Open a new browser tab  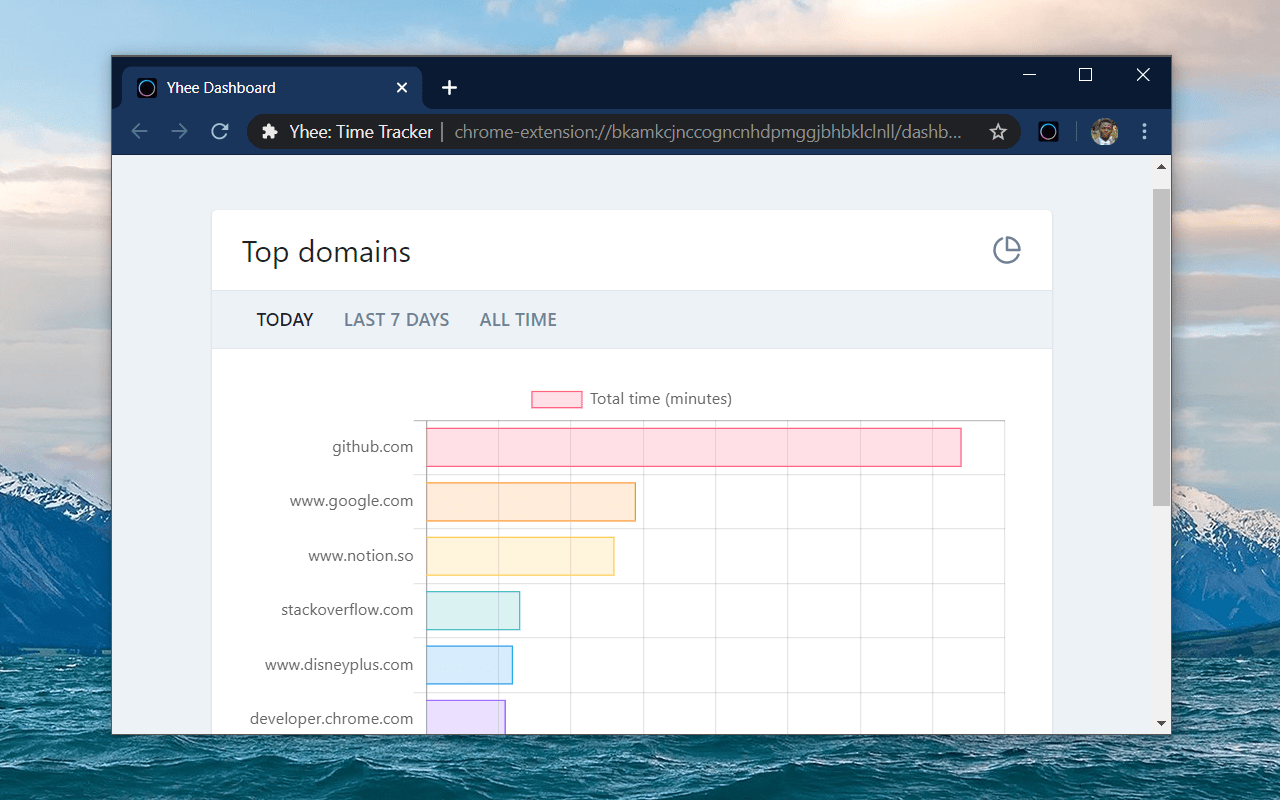click(449, 88)
